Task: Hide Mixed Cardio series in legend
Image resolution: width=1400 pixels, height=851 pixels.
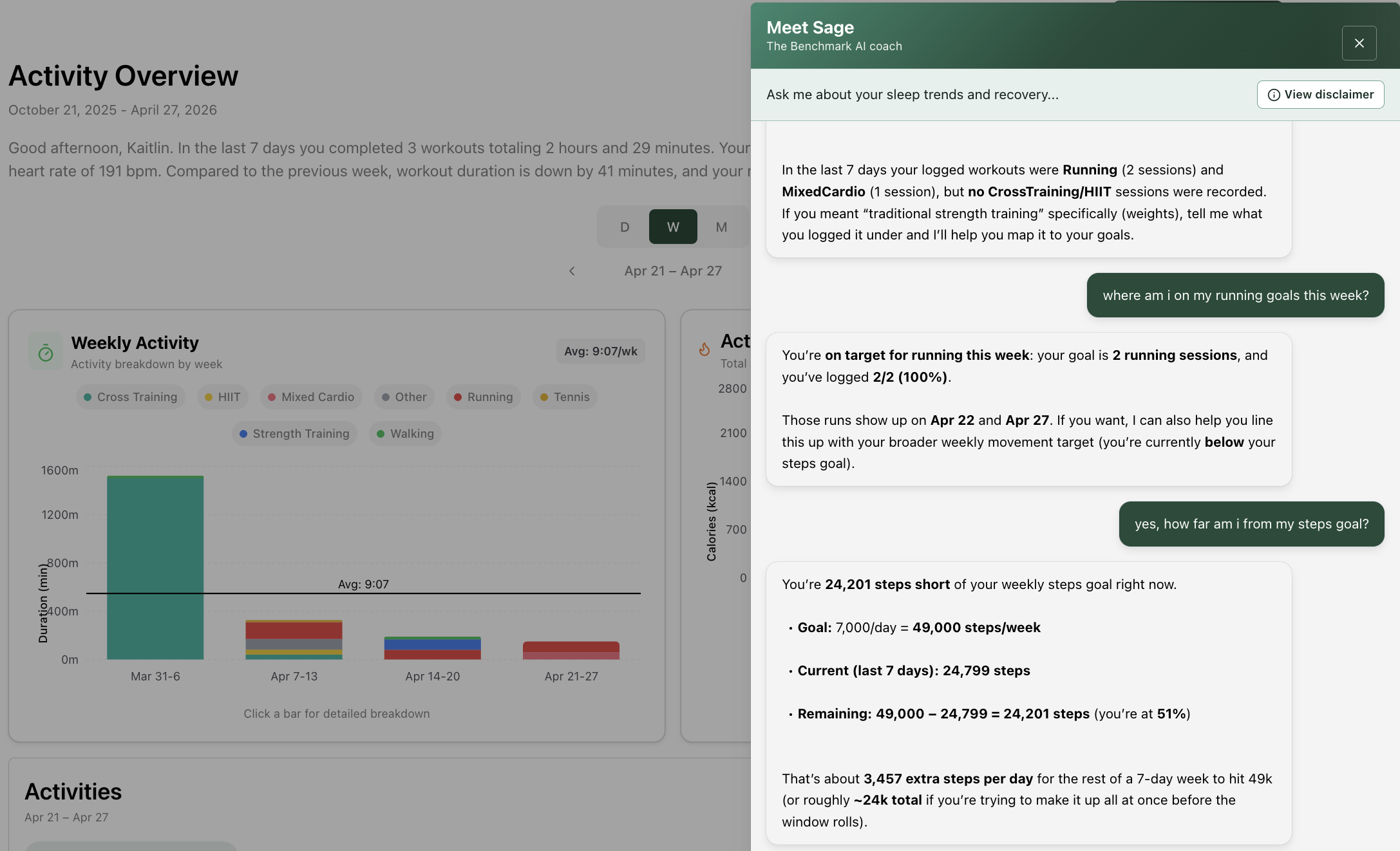Action: tap(311, 397)
